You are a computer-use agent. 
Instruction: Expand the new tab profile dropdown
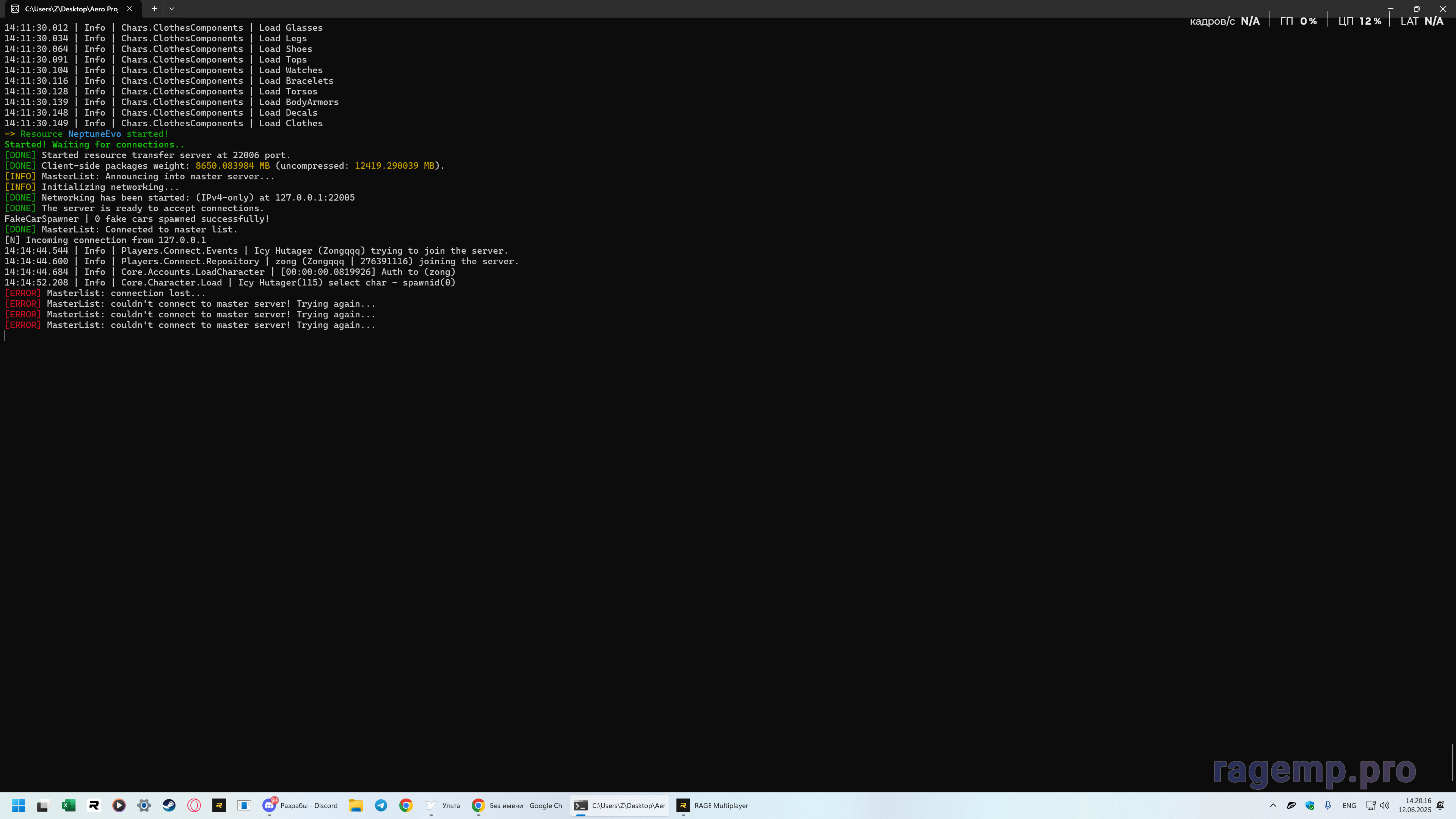coord(172,8)
